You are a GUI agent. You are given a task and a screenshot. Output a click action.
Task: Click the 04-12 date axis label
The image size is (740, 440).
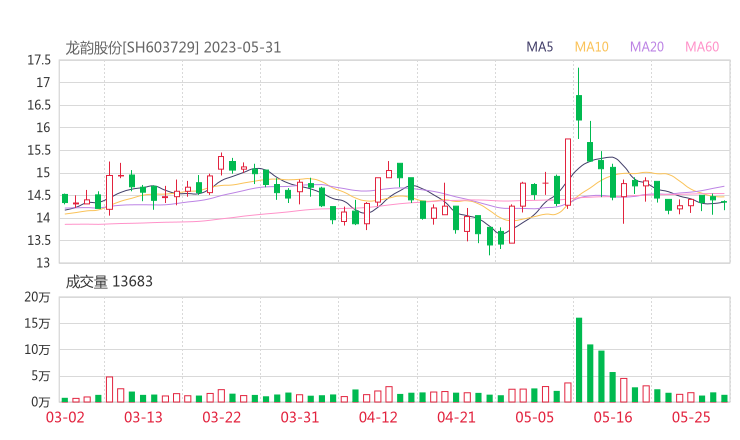point(378,417)
